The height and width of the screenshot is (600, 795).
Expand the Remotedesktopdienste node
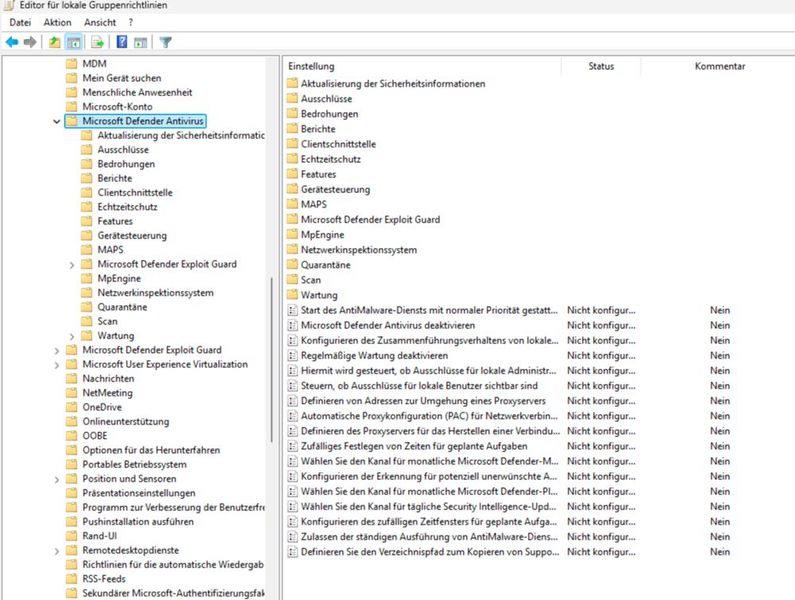point(57,551)
